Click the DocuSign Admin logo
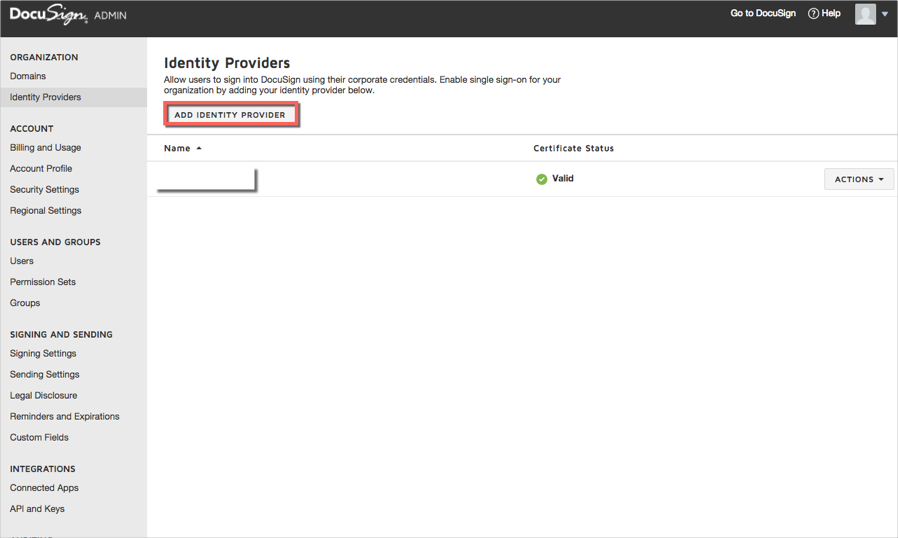The height and width of the screenshot is (538, 898). pos(67,15)
